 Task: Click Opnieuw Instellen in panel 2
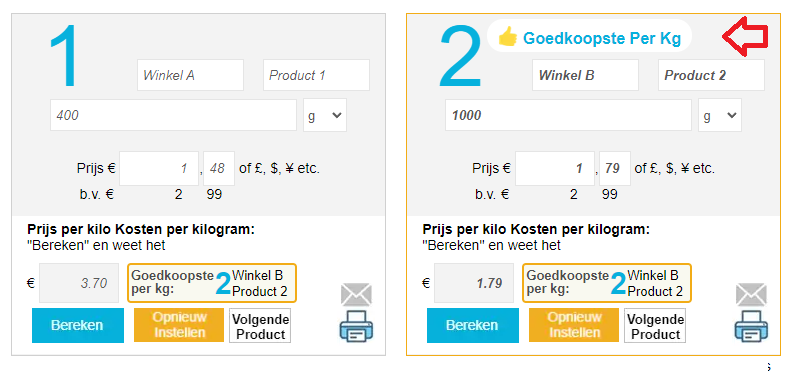pyautogui.click(x=574, y=325)
